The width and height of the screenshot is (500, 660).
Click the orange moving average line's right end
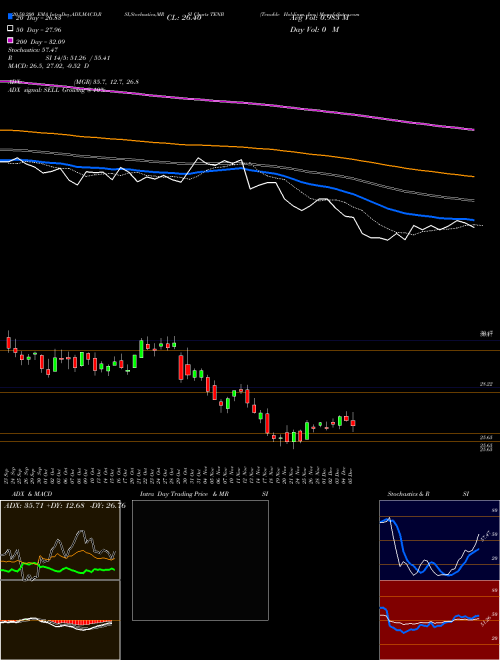tap(472, 176)
